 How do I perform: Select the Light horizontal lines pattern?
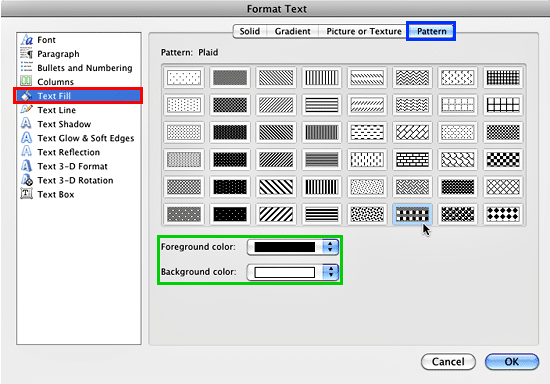[322, 105]
